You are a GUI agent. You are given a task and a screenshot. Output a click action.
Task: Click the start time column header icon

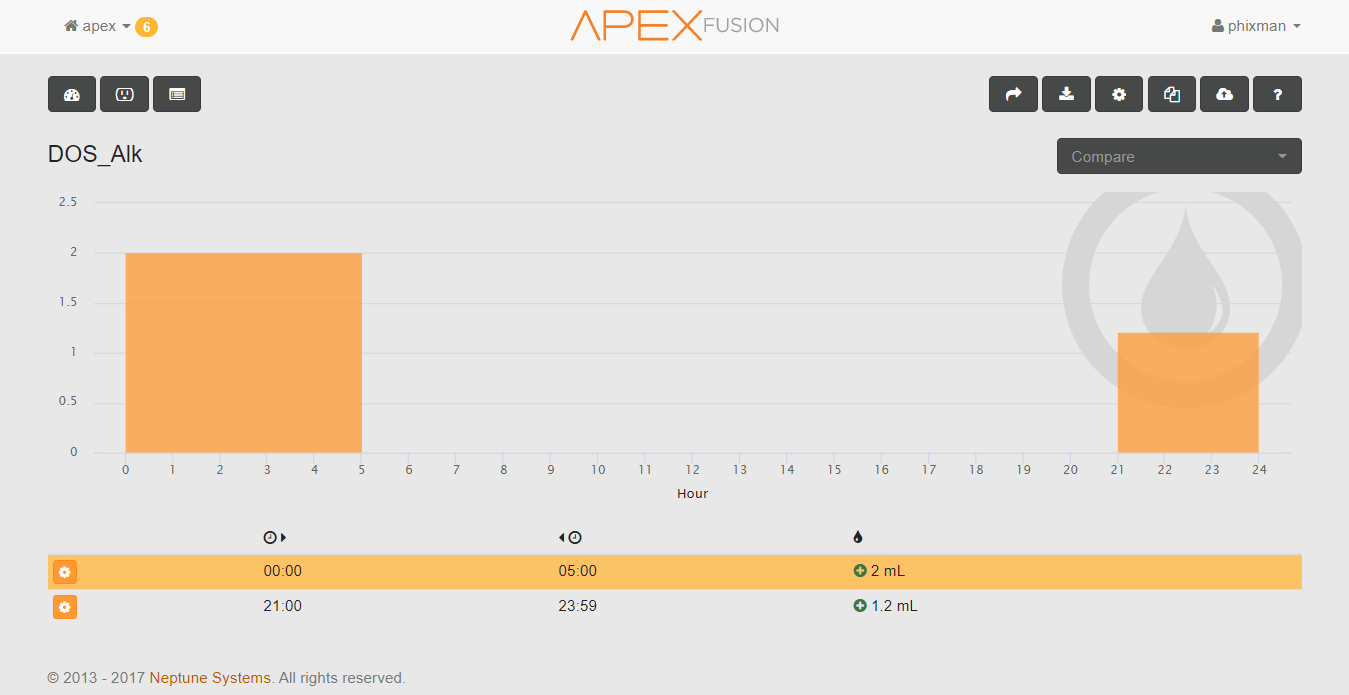pyautogui.click(x=274, y=538)
